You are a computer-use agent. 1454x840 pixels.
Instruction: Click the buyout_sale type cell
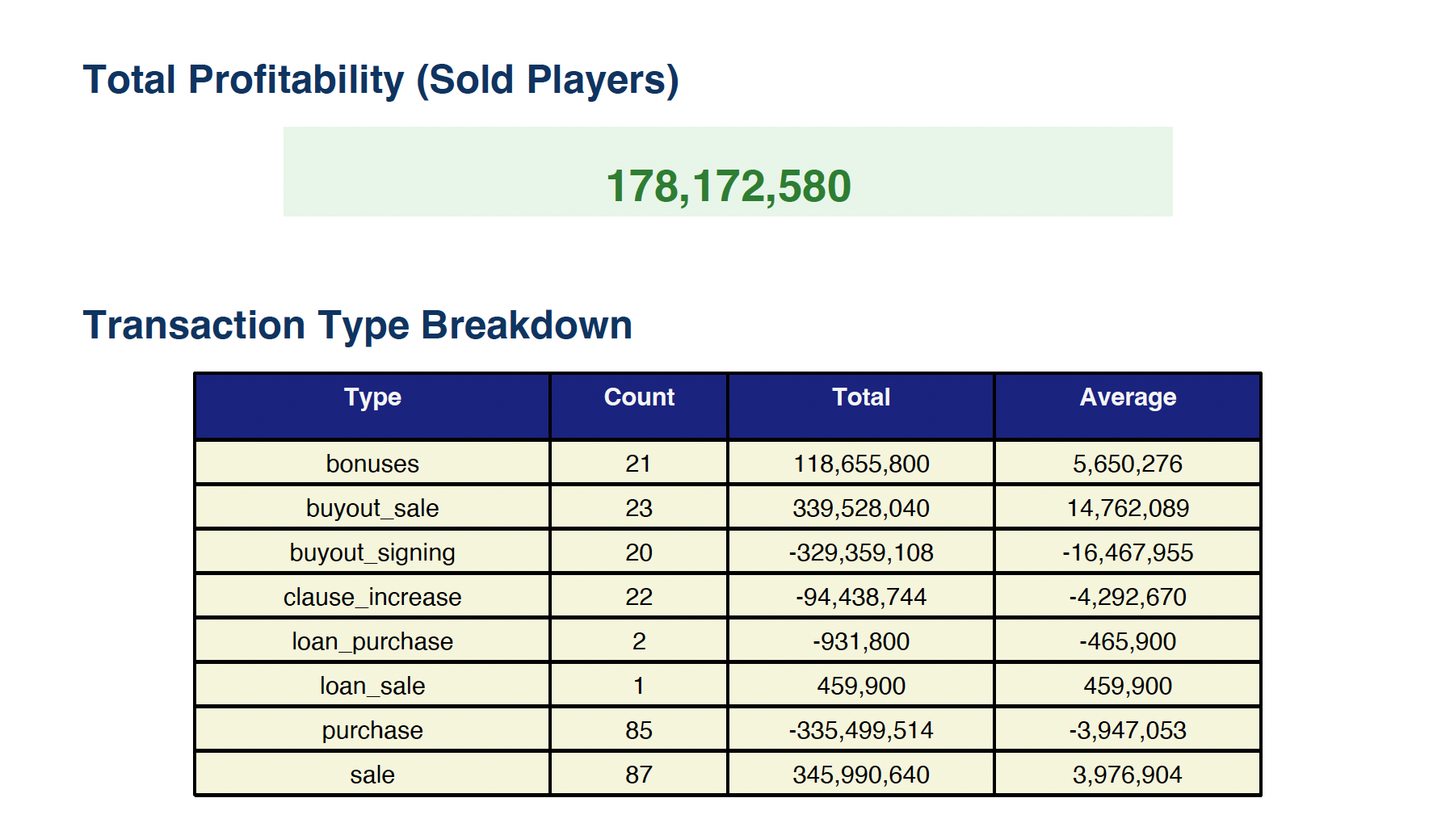point(372,508)
